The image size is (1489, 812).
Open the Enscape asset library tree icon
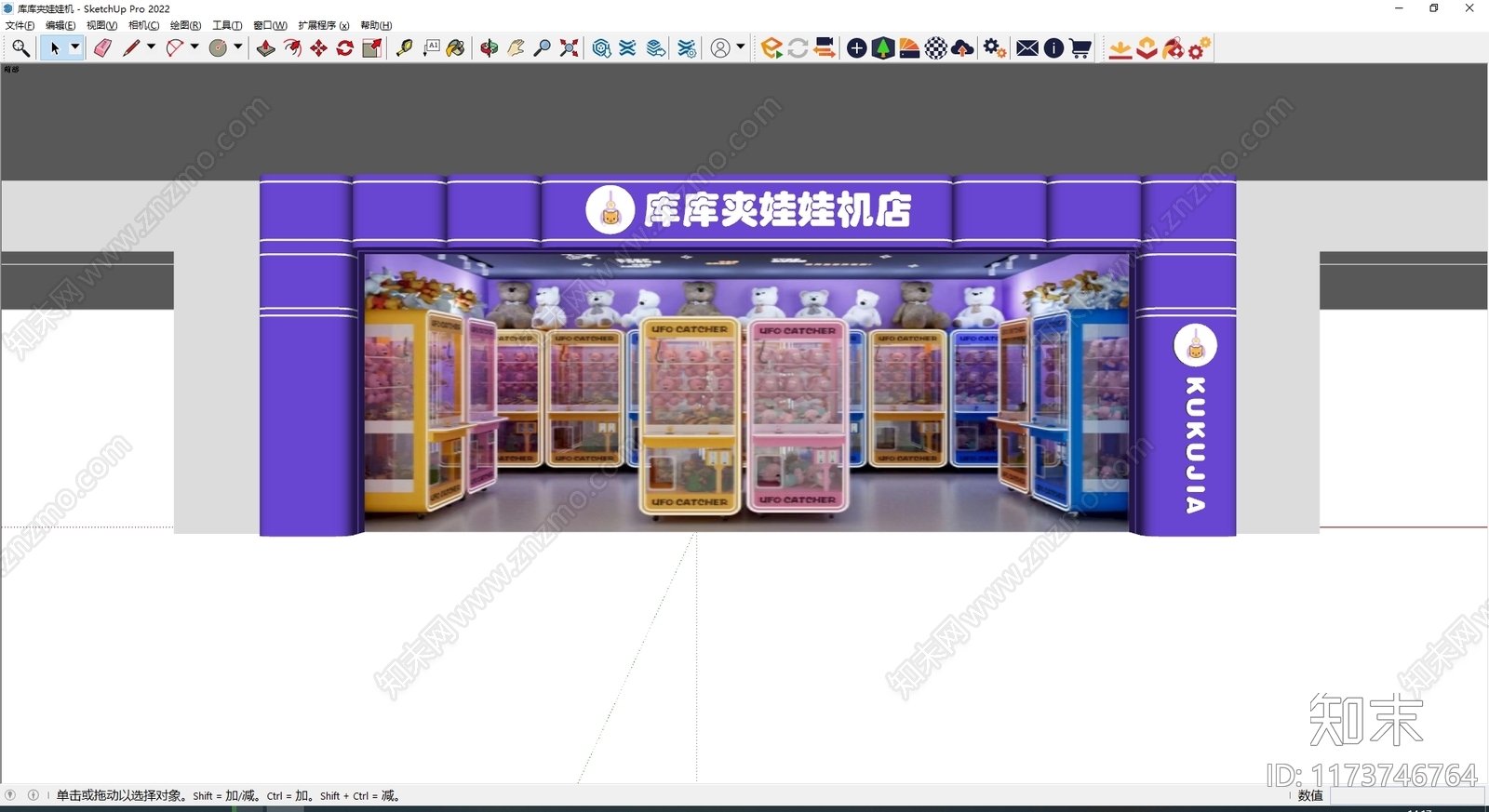click(x=883, y=48)
